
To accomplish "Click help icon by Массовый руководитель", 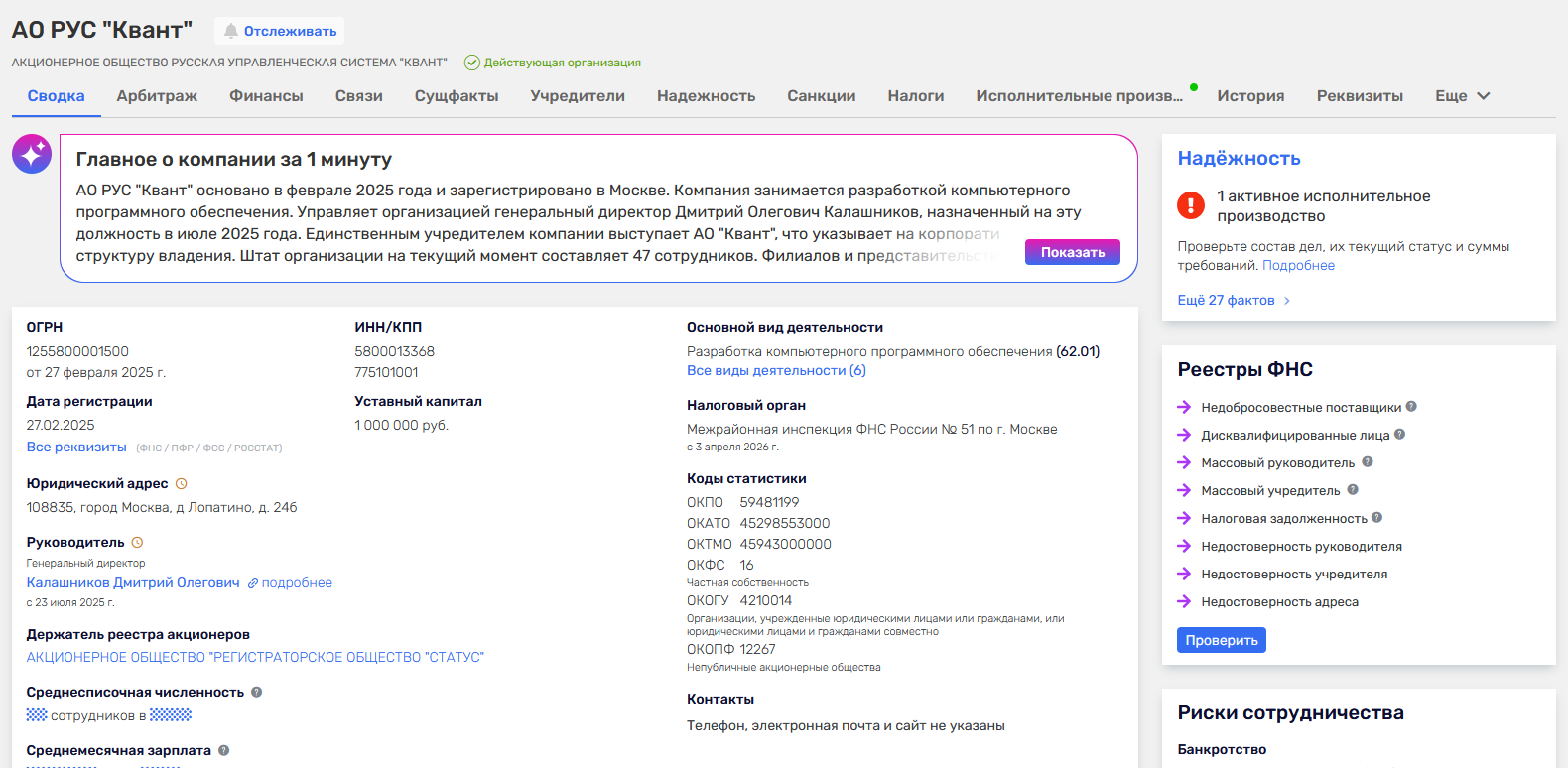I will [x=1368, y=461].
